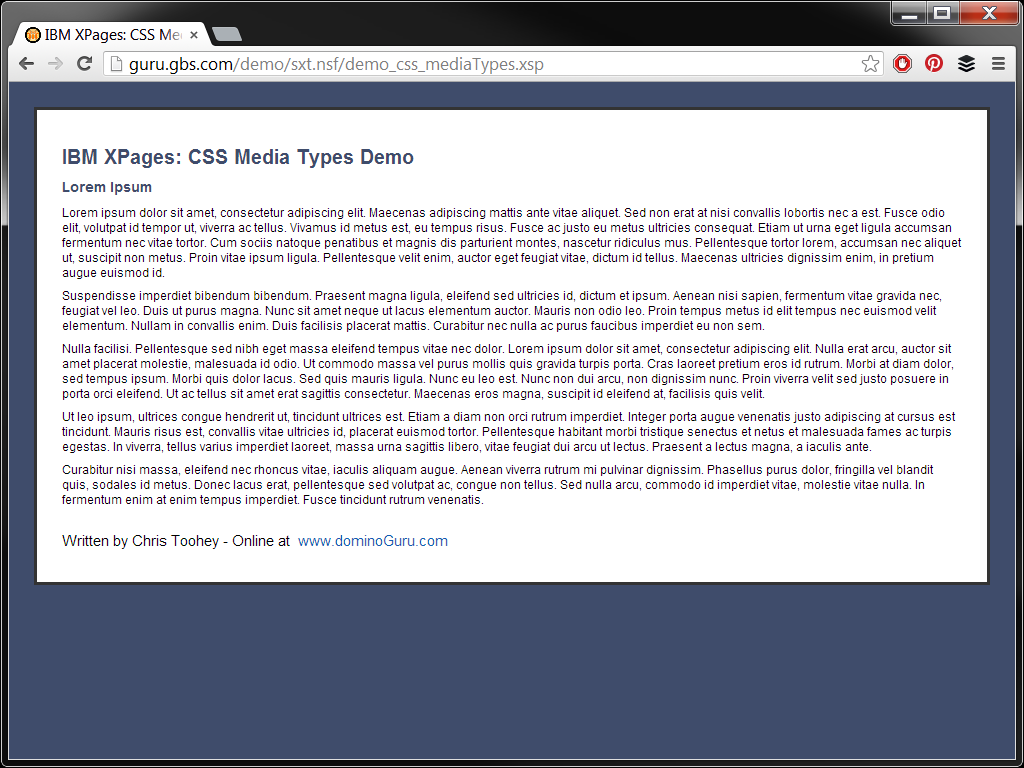The height and width of the screenshot is (768, 1024).
Task: Click the heading IBM XPages: CSS Media Types Demo
Action: (x=238, y=157)
